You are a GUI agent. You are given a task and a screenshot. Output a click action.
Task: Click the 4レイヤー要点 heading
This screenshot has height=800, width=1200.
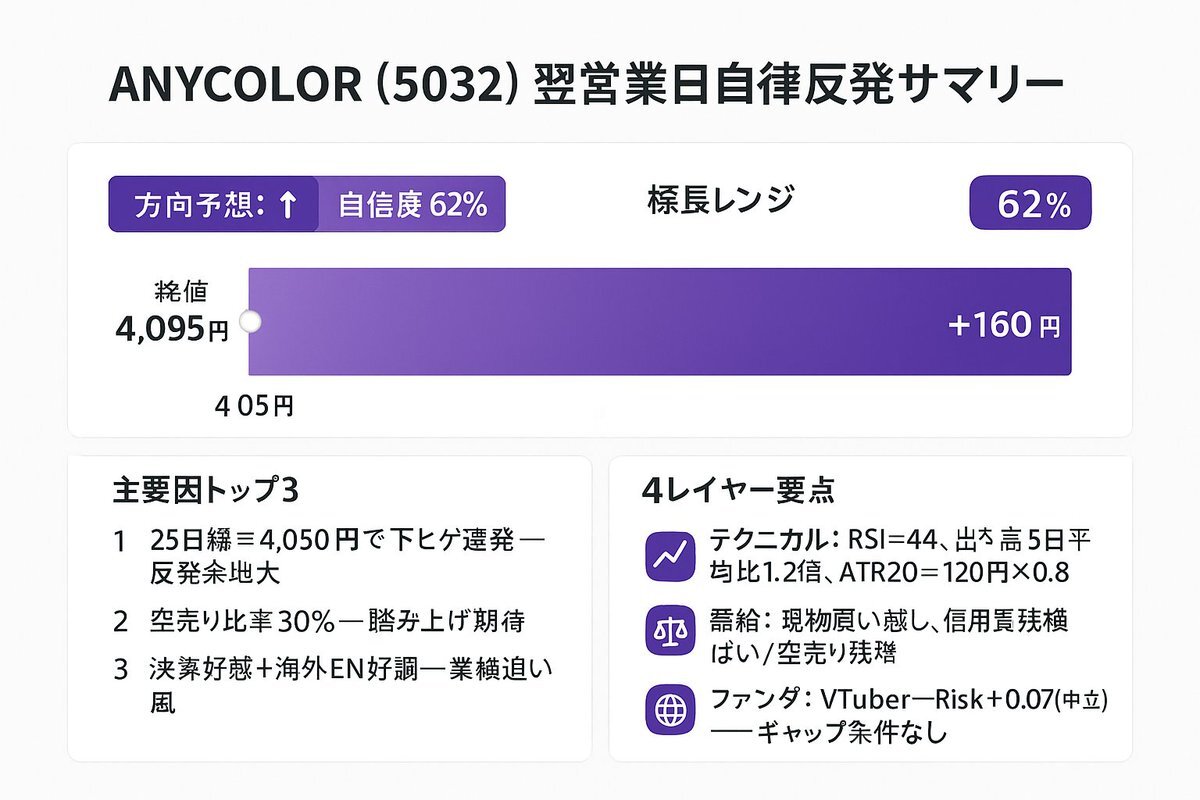pos(739,490)
